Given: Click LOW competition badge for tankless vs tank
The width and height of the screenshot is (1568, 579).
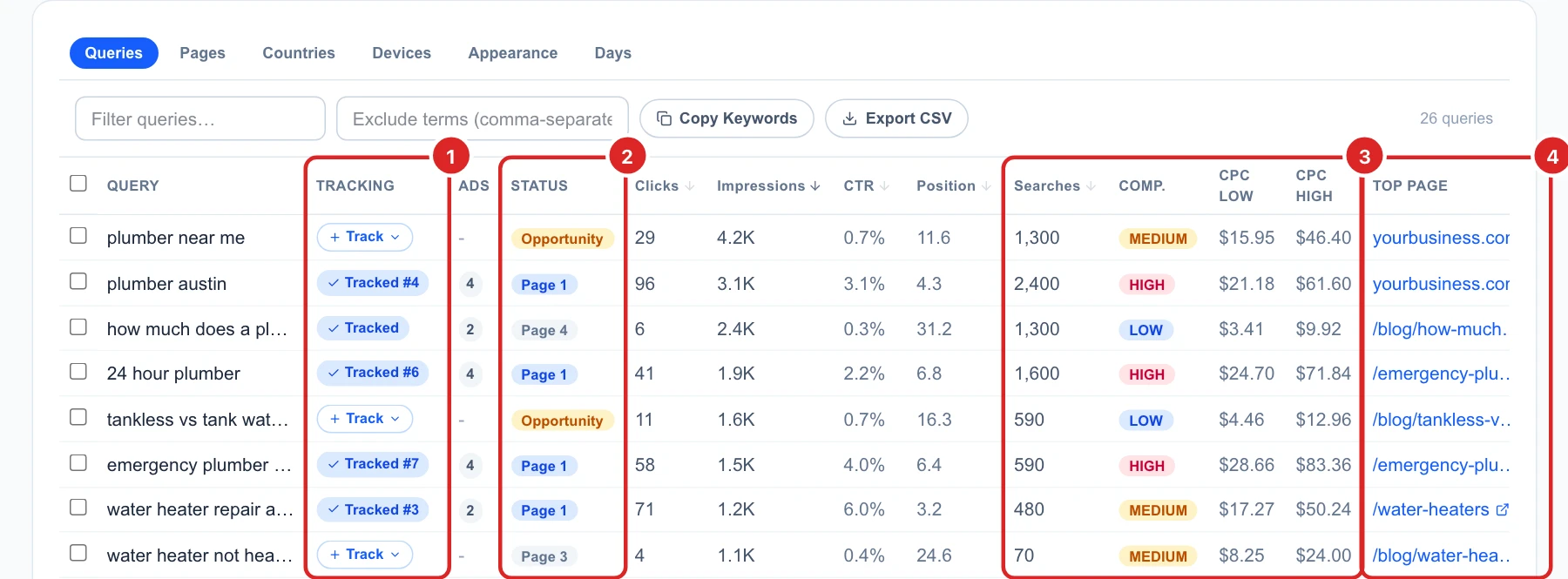Looking at the screenshot, I should (1146, 421).
